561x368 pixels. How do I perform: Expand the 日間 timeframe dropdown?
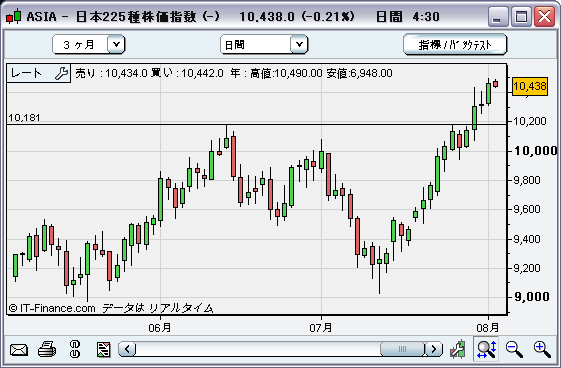point(299,45)
